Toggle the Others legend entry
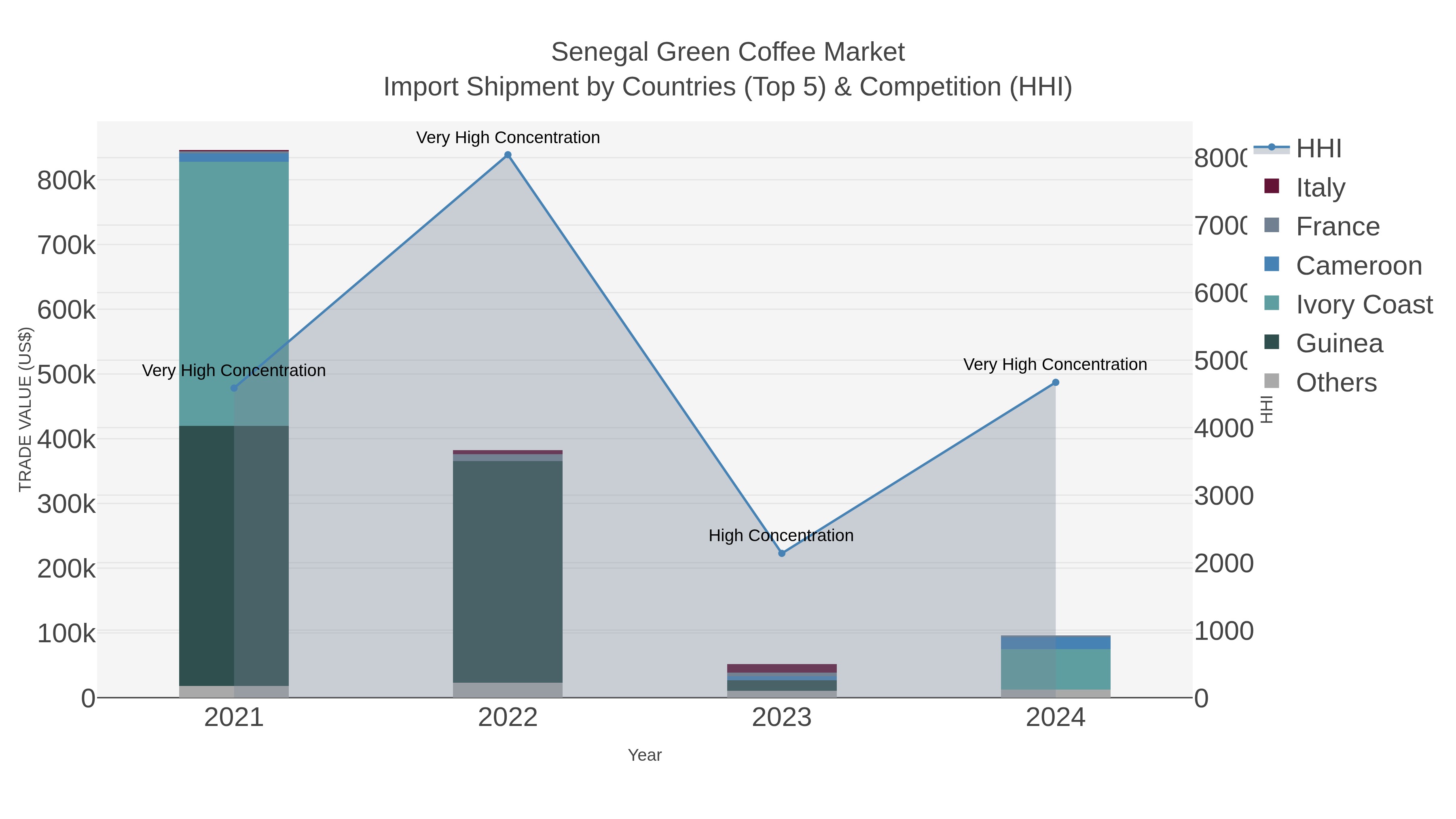The height and width of the screenshot is (819, 1456). point(1321,383)
